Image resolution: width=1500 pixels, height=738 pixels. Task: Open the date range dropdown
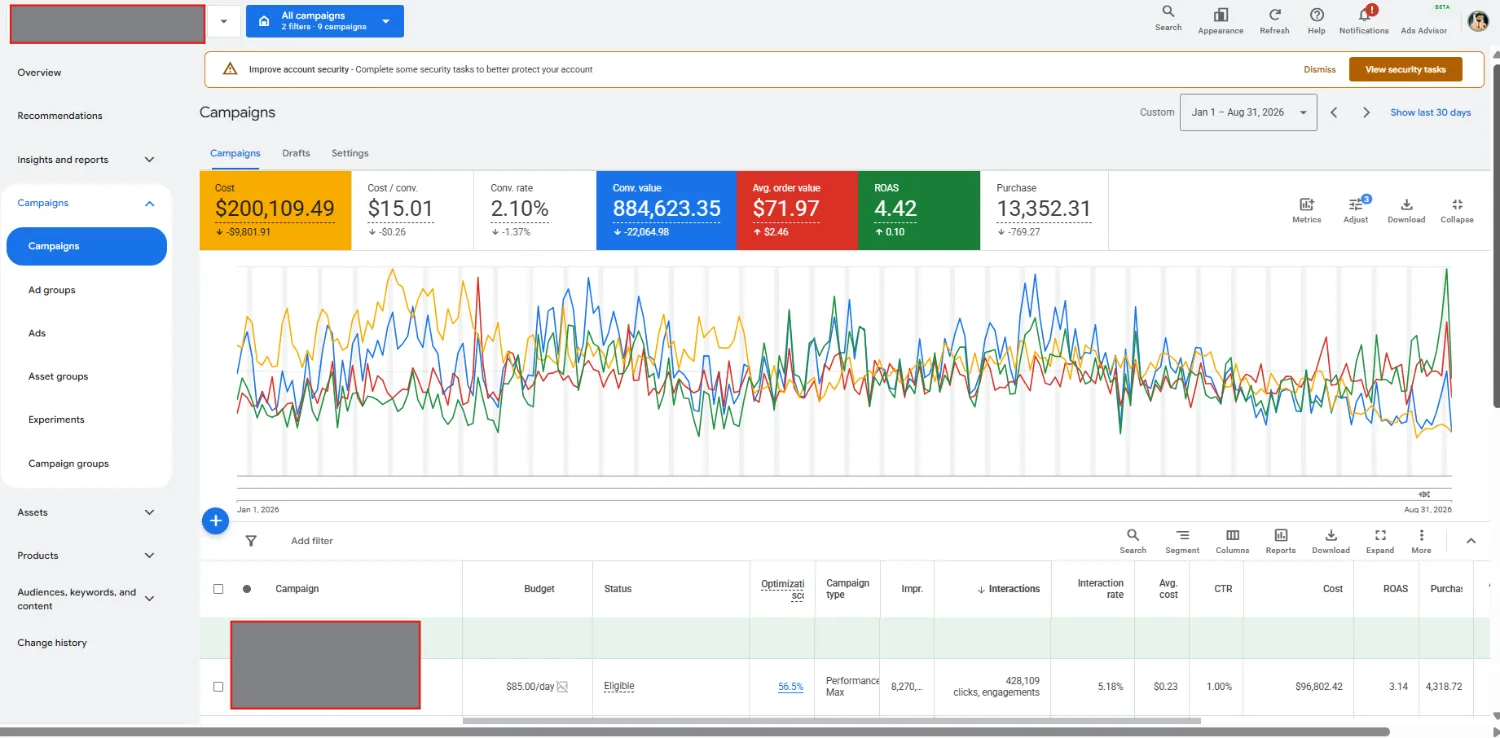[1249, 113]
